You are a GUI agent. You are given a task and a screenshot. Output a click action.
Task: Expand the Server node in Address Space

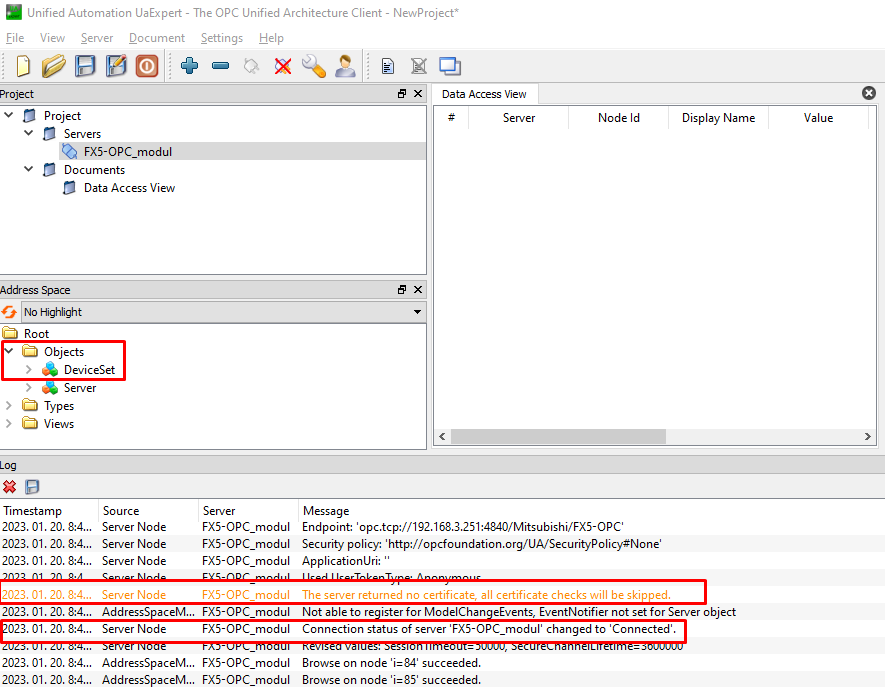[x=29, y=387]
